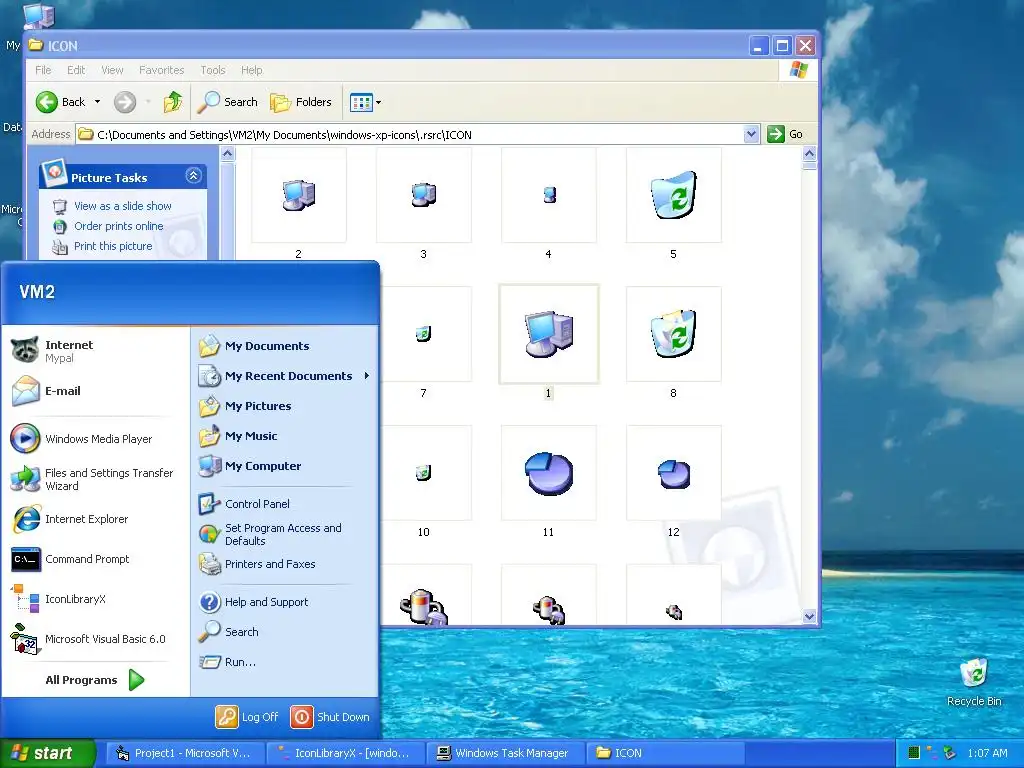Collapse the Picture Tasks panel
1024x768 pixels.
193,176
